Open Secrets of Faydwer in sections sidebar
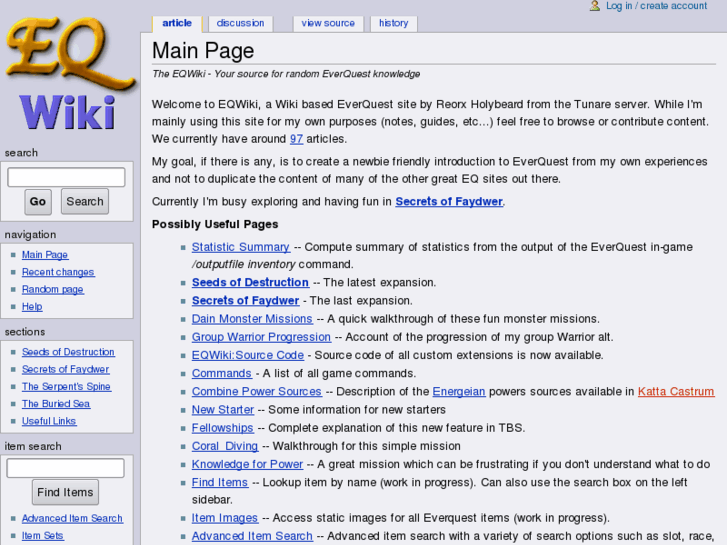The height and width of the screenshot is (545, 727). (66, 369)
